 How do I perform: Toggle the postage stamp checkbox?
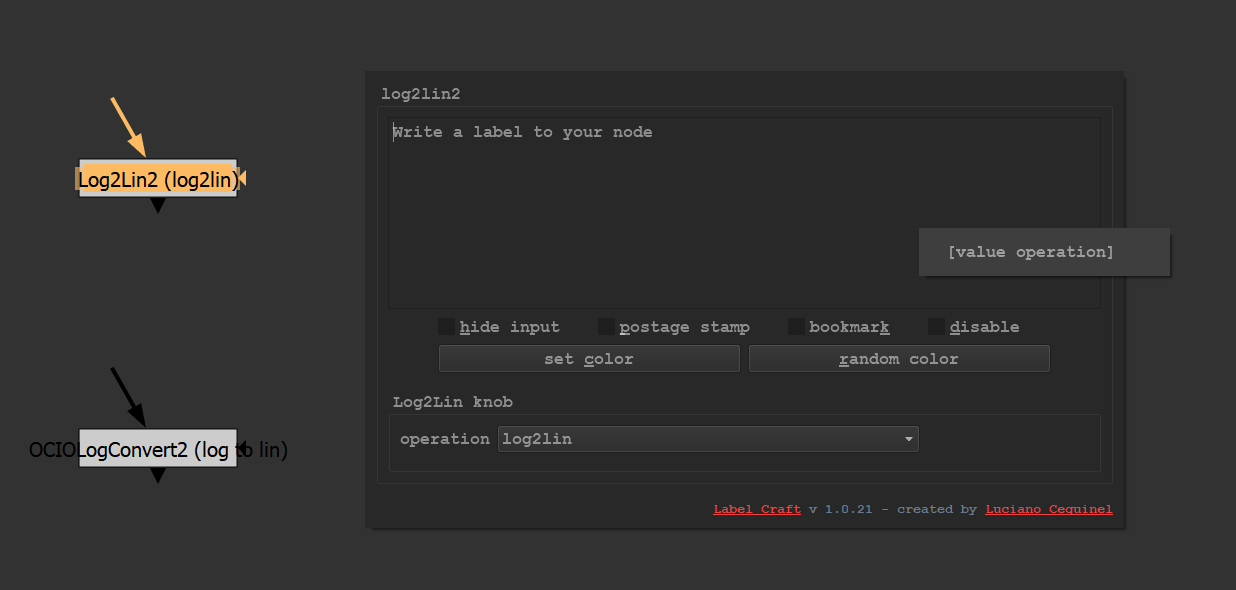(x=606, y=327)
